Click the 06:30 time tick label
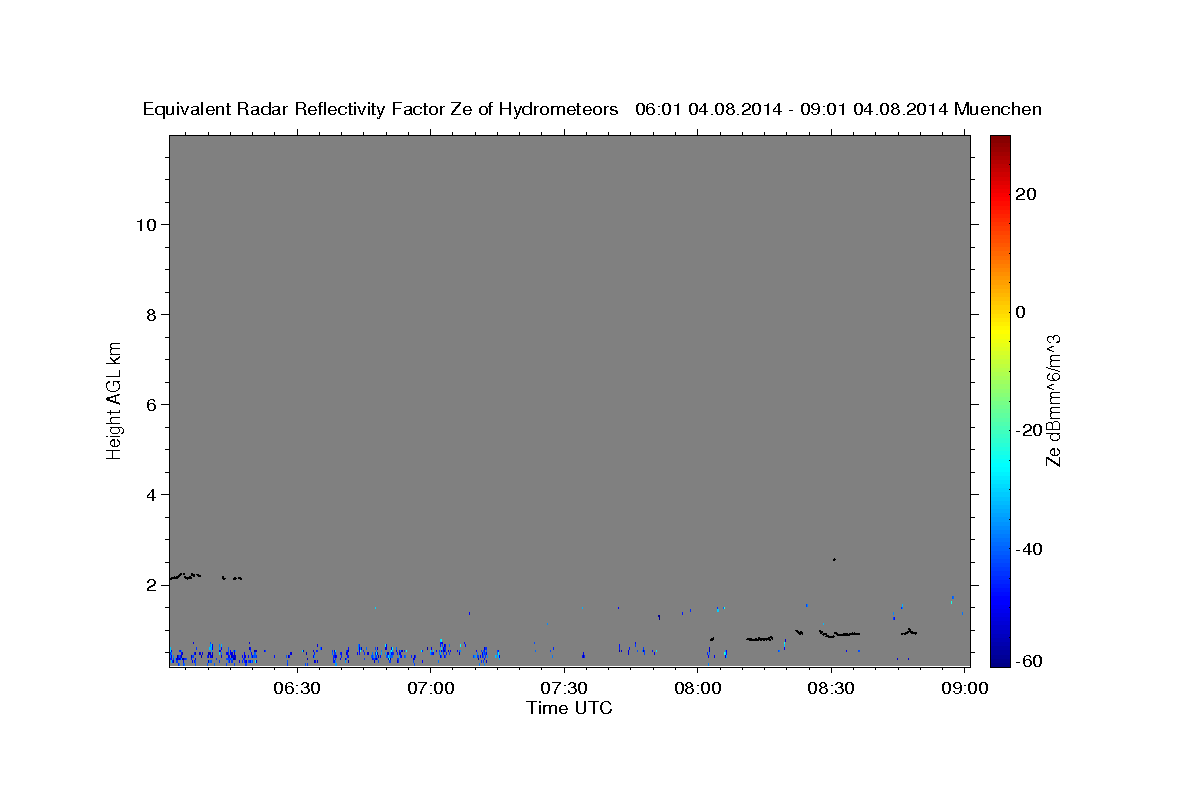Image resolution: width=1200 pixels, height=800 pixels. 297,689
